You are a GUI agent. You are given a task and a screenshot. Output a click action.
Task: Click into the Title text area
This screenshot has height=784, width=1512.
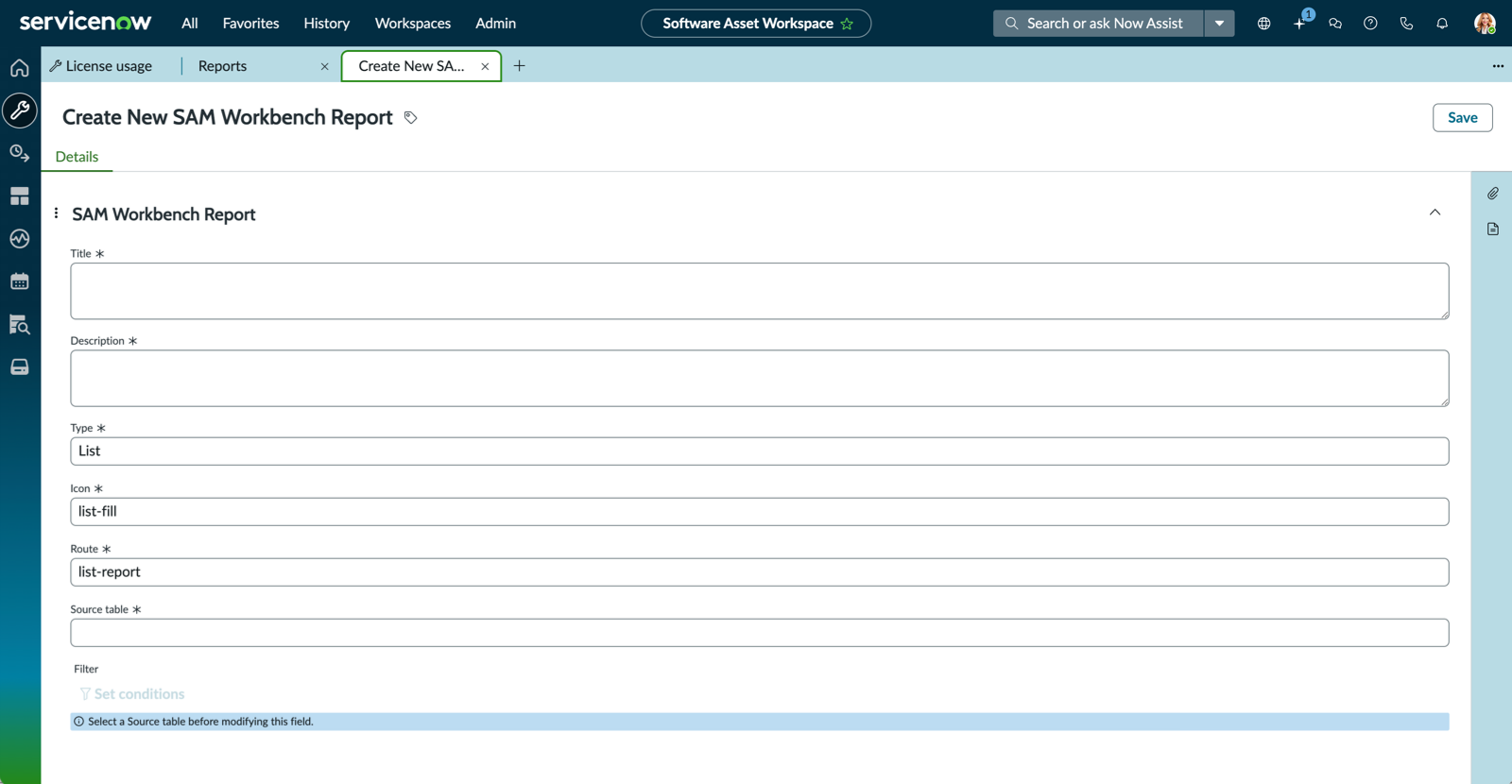(x=759, y=291)
